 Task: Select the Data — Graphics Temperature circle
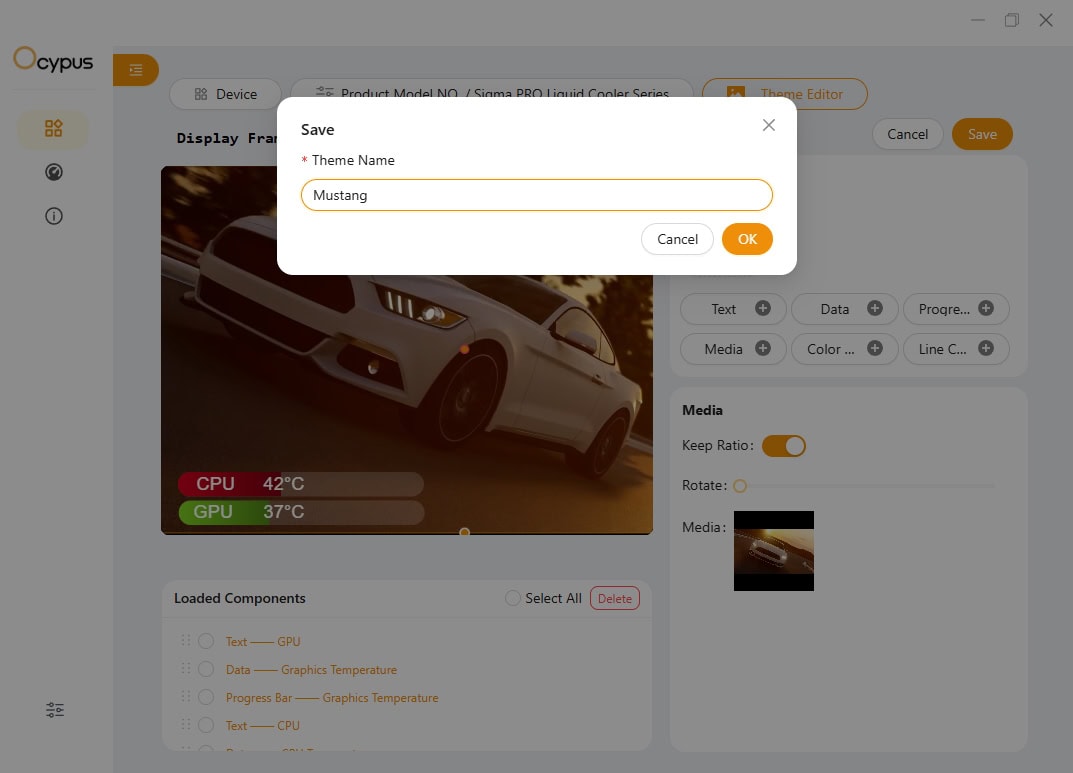coord(206,669)
